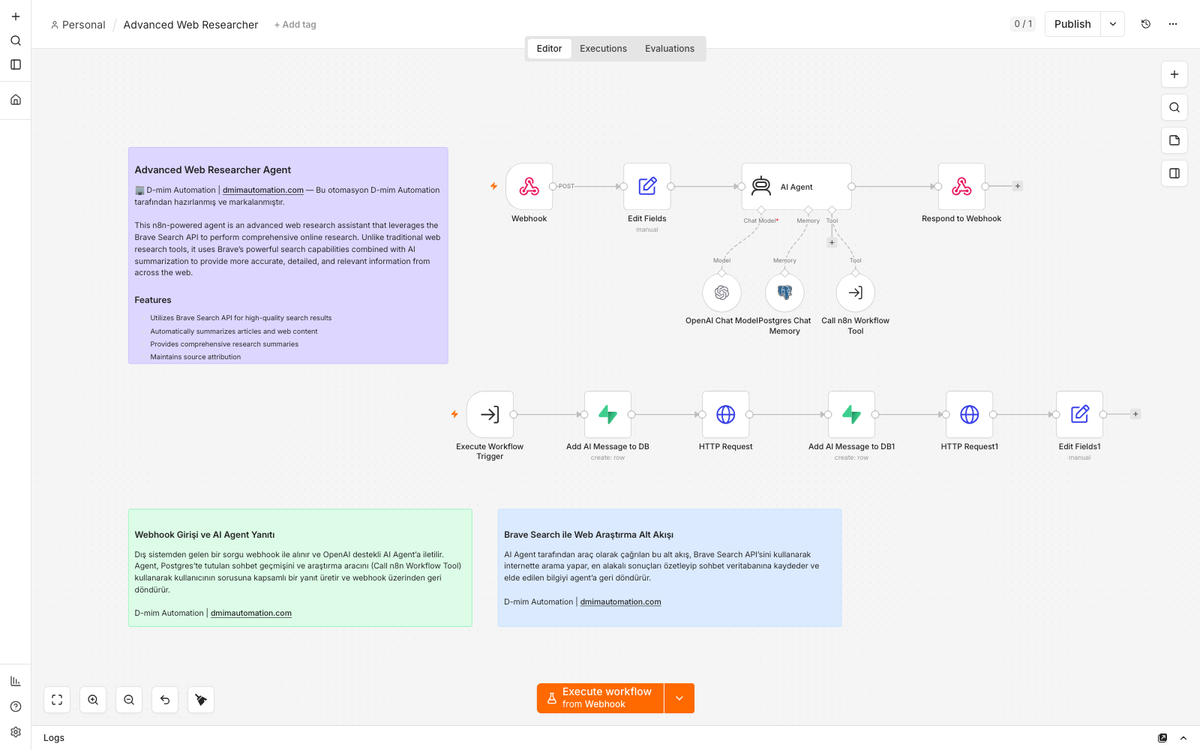Click the 0 / 1 counter badge

(x=1023, y=24)
